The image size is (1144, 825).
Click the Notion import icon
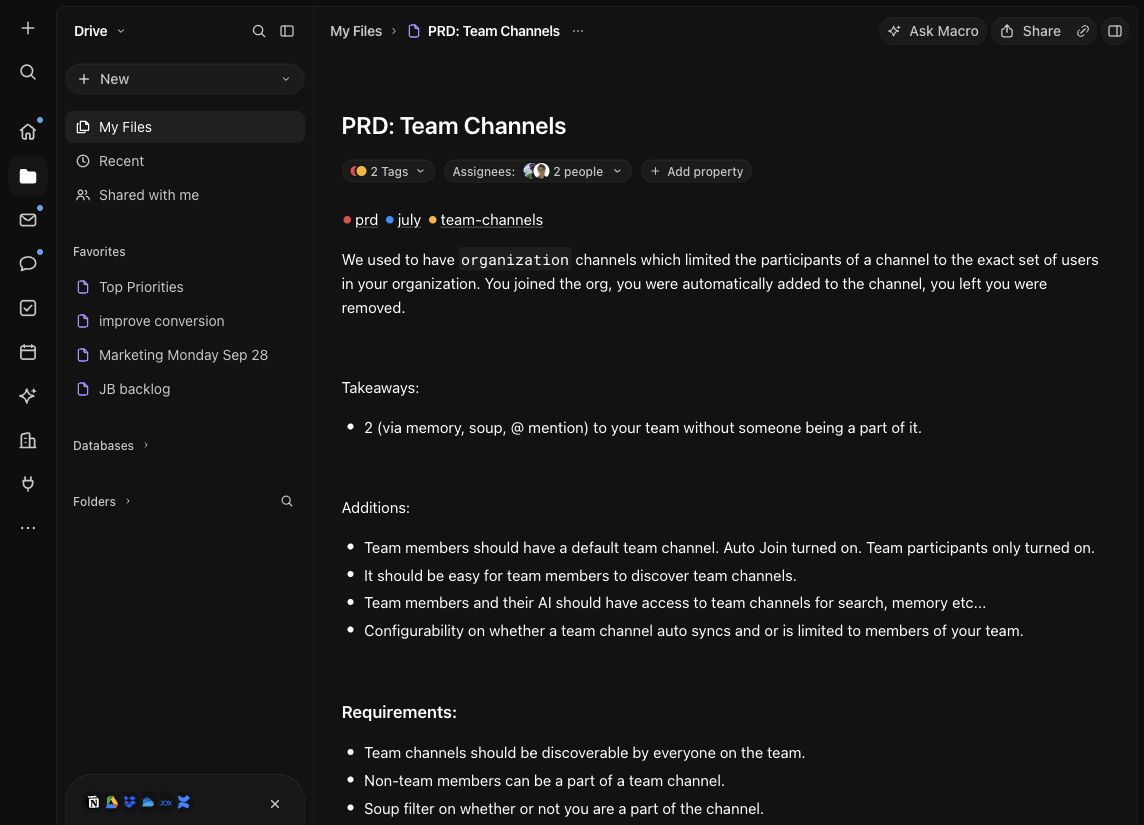point(93,802)
